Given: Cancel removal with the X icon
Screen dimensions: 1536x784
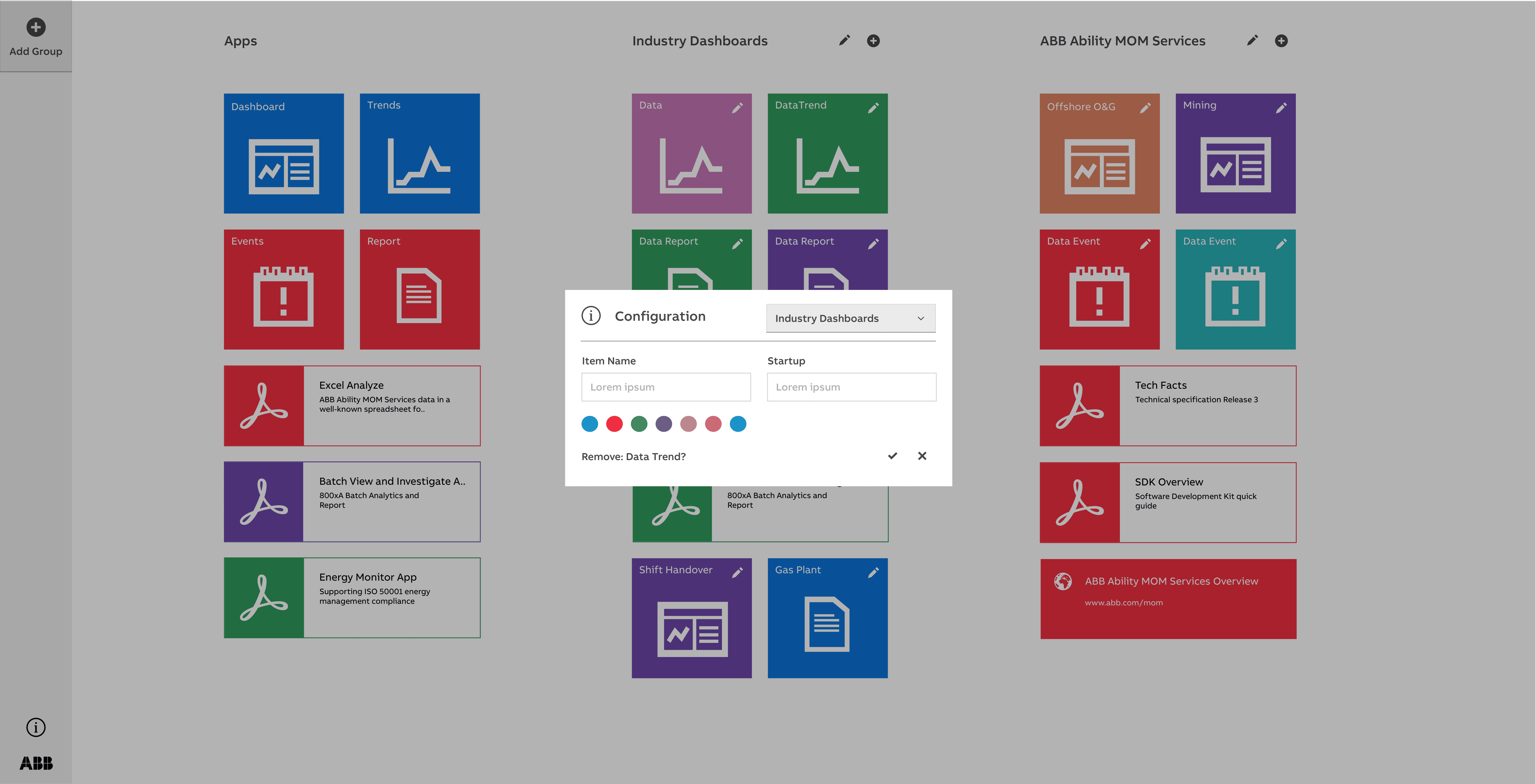Looking at the screenshot, I should pyautogui.click(x=922, y=456).
